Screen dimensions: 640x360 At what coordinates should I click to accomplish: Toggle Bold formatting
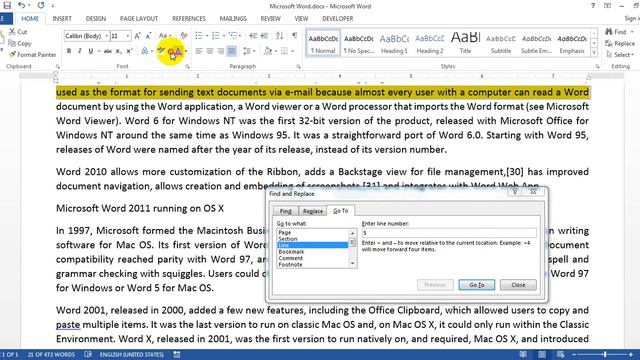tap(69, 51)
